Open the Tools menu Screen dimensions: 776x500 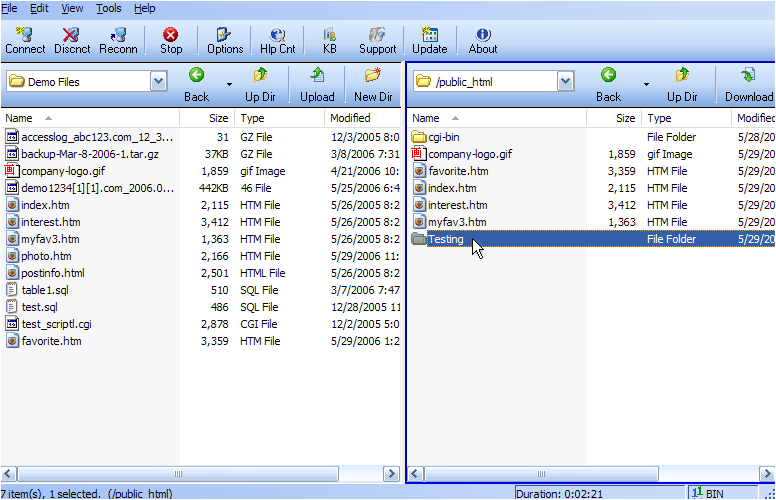[x=108, y=8]
